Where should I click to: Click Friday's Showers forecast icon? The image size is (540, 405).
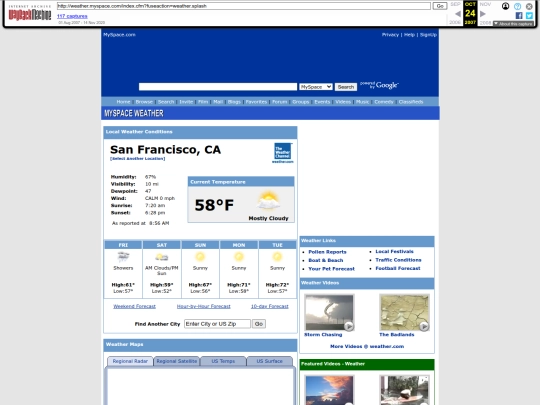(x=123, y=257)
